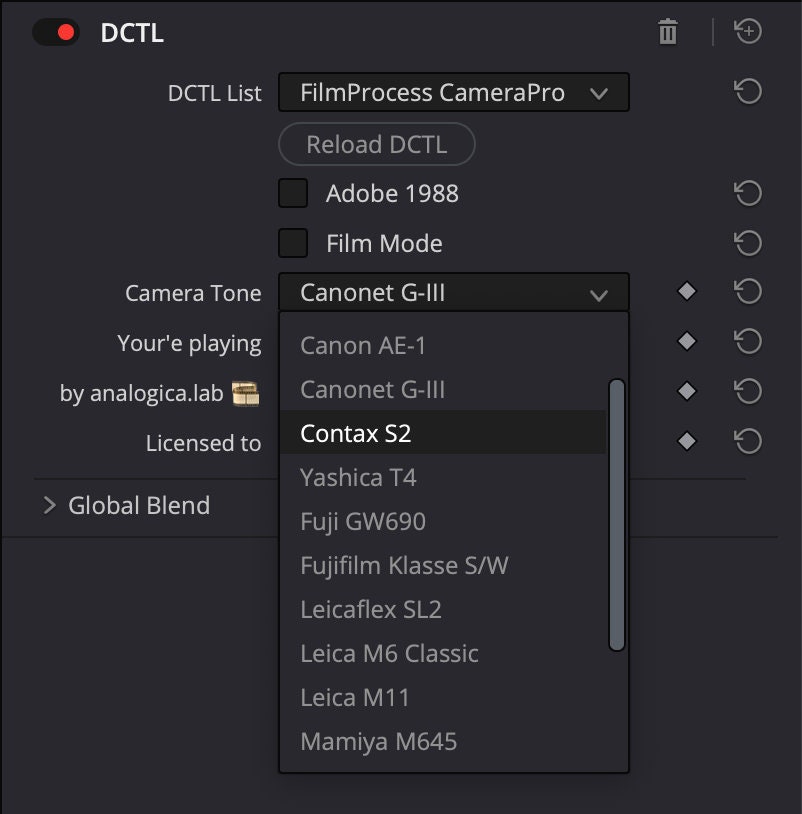802x814 pixels.
Task: Reset the Licensed to parameter
Action: click(748, 441)
